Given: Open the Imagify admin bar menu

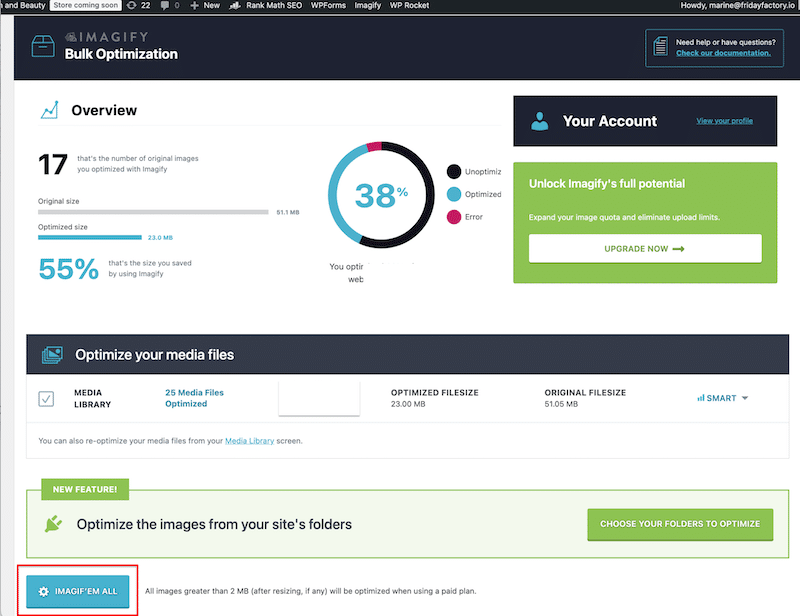Looking at the screenshot, I should coord(367,5).
